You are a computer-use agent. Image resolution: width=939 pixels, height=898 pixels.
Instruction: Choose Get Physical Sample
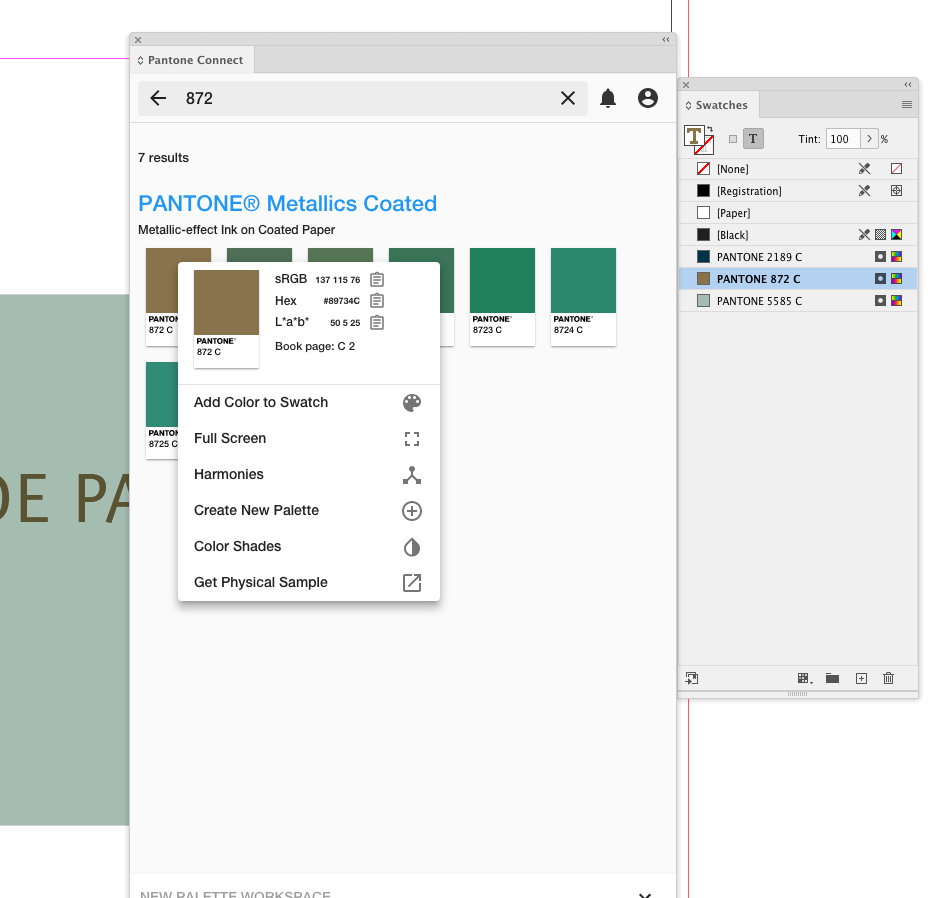point(308,582)
